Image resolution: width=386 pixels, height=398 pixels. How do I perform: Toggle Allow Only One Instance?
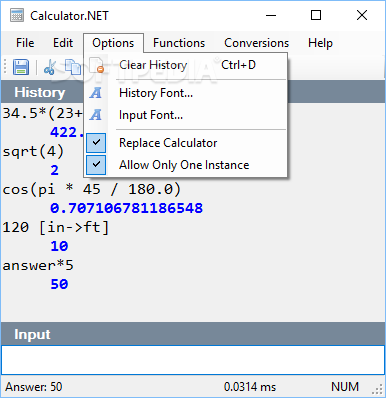pyautogui.click(x=185, y=165)
